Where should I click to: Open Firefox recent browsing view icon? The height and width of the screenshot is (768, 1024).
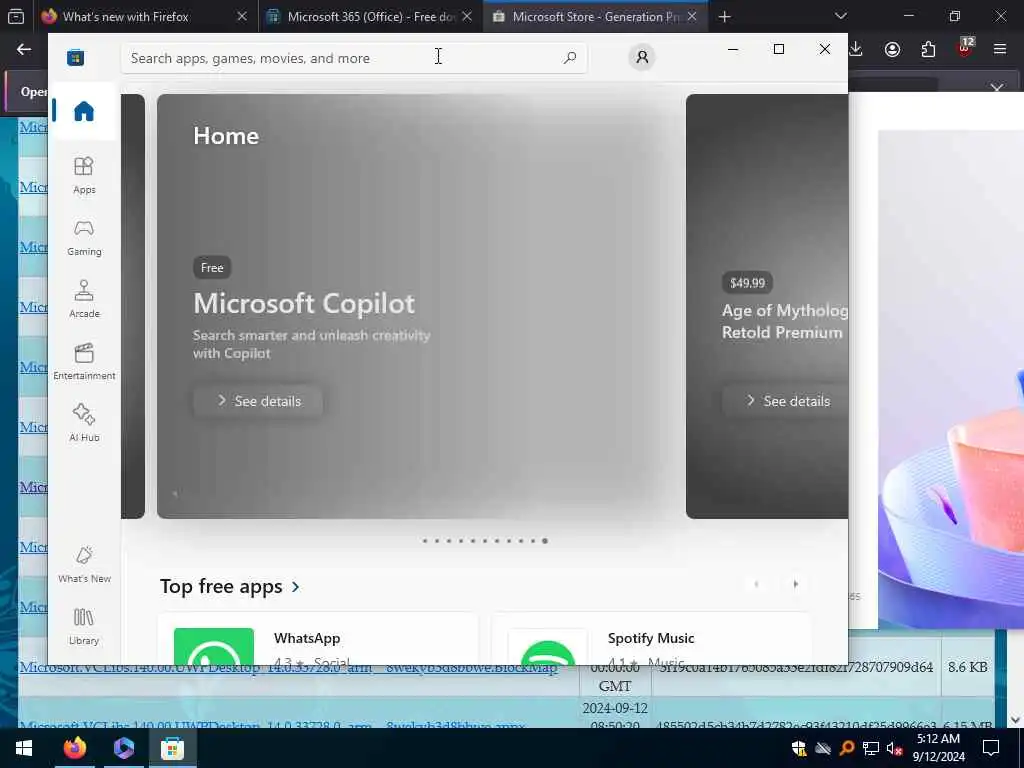(16, 16)
